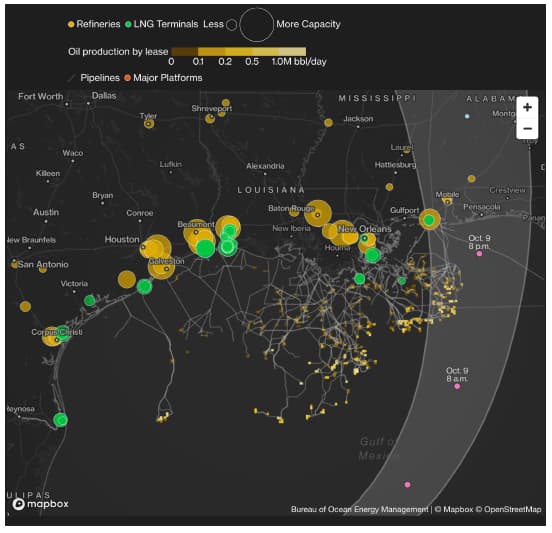This screenshot has height=533, width=552.
Task: Select the refinery marker at Mobile
Action: (447, 201)
